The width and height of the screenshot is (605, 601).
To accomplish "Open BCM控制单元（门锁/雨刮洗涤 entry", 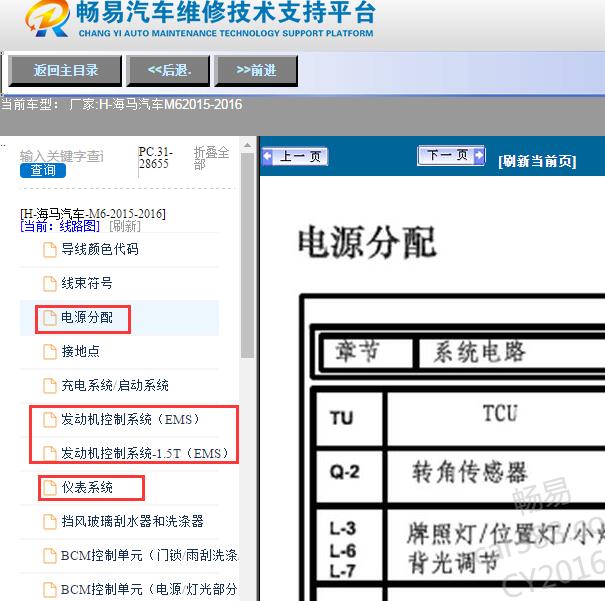I will click(150, 555).
